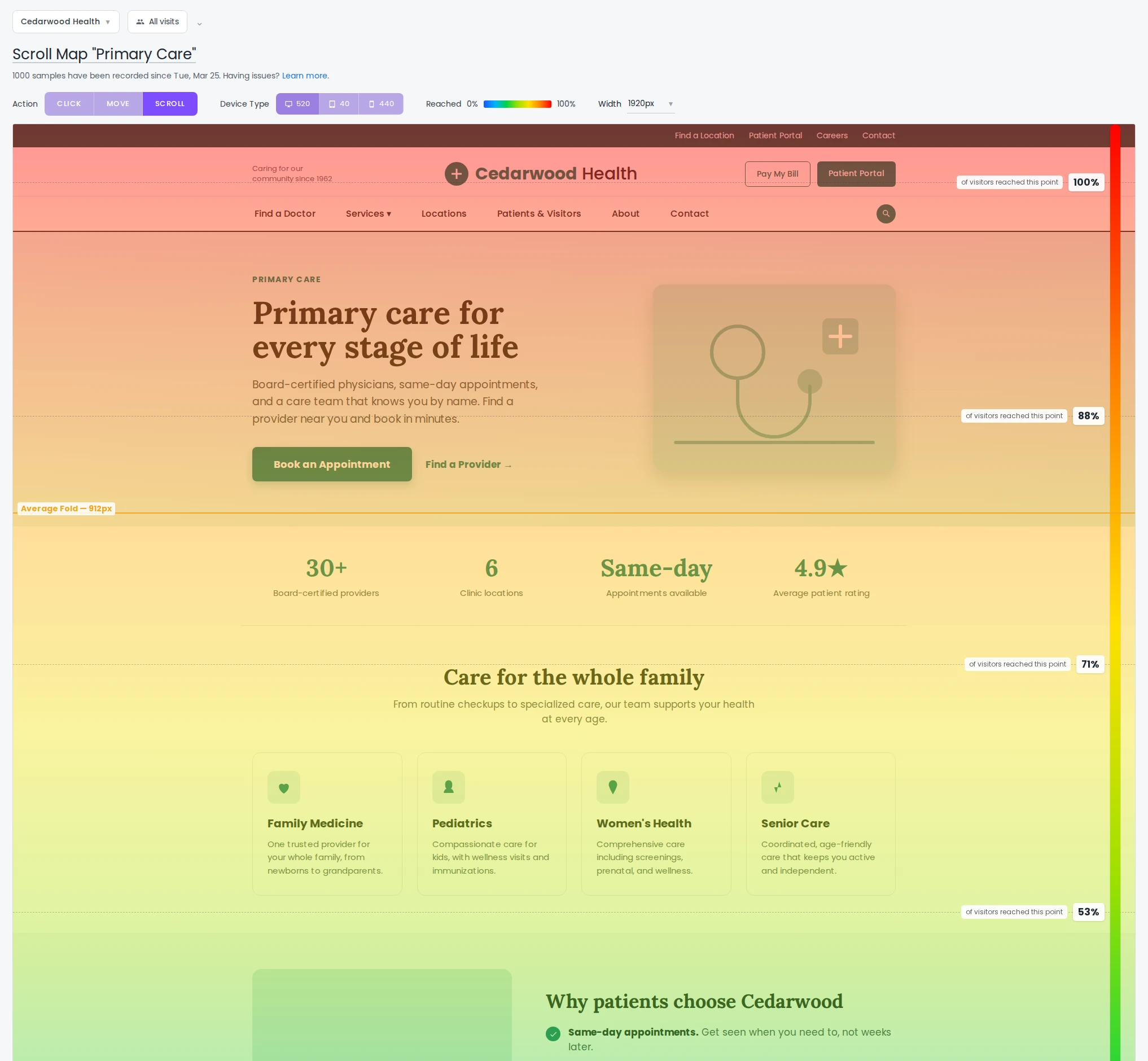Click the Family Medicine heart icon

point(284,787)
